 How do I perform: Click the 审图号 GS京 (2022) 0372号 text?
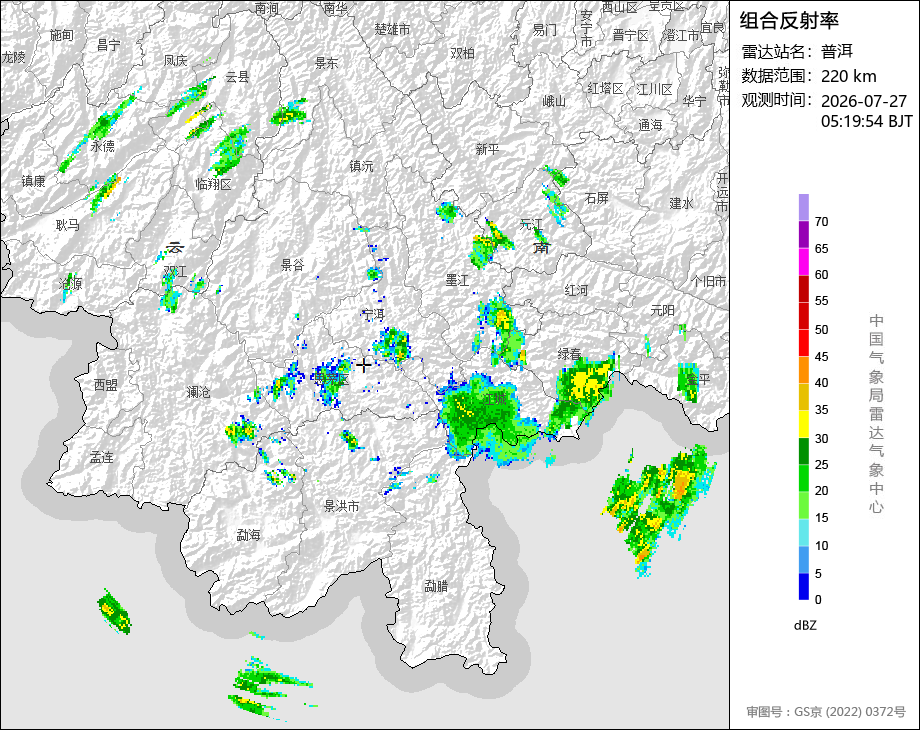tap(826, 712)
